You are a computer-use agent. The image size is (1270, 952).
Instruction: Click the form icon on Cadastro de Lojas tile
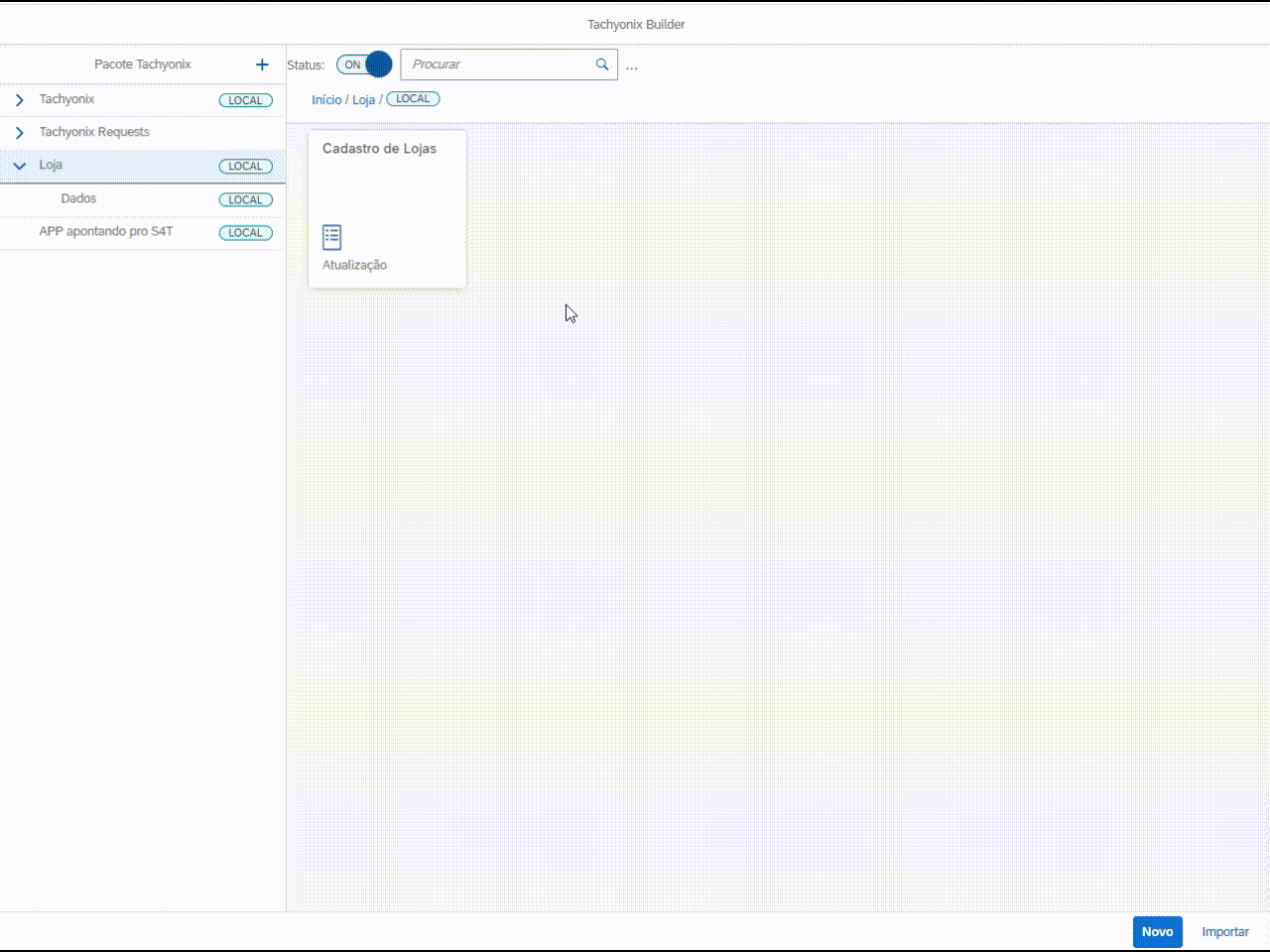[332, 237]
